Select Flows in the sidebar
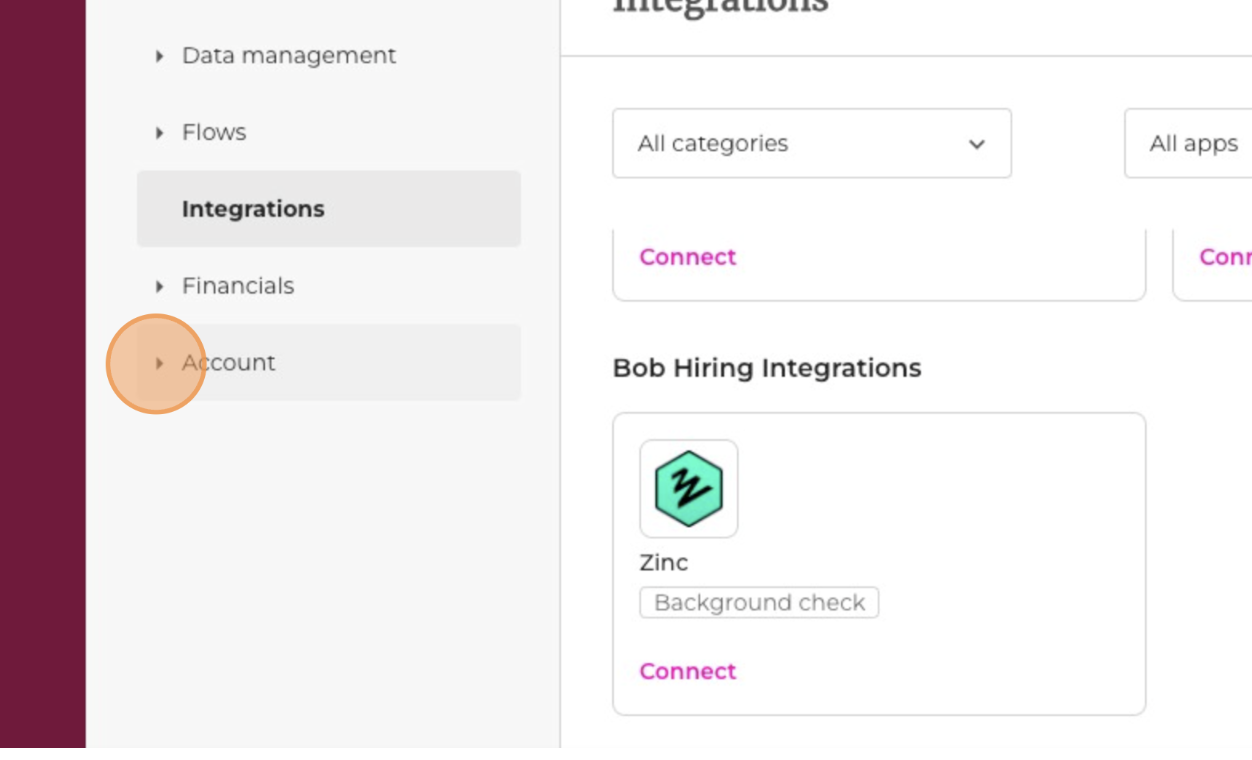Viewport: 1252px width, 760px height. tap(213, 131)
